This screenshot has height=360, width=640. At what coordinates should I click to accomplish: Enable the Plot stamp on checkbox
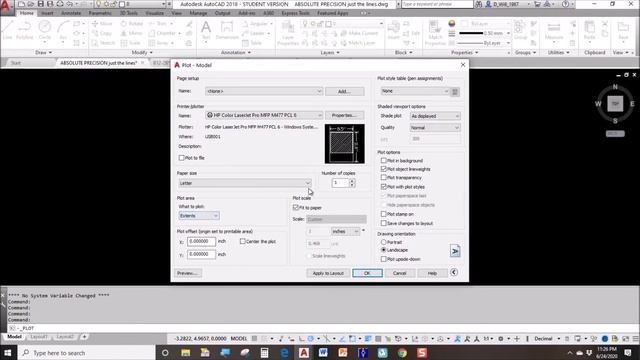(384, 214)
